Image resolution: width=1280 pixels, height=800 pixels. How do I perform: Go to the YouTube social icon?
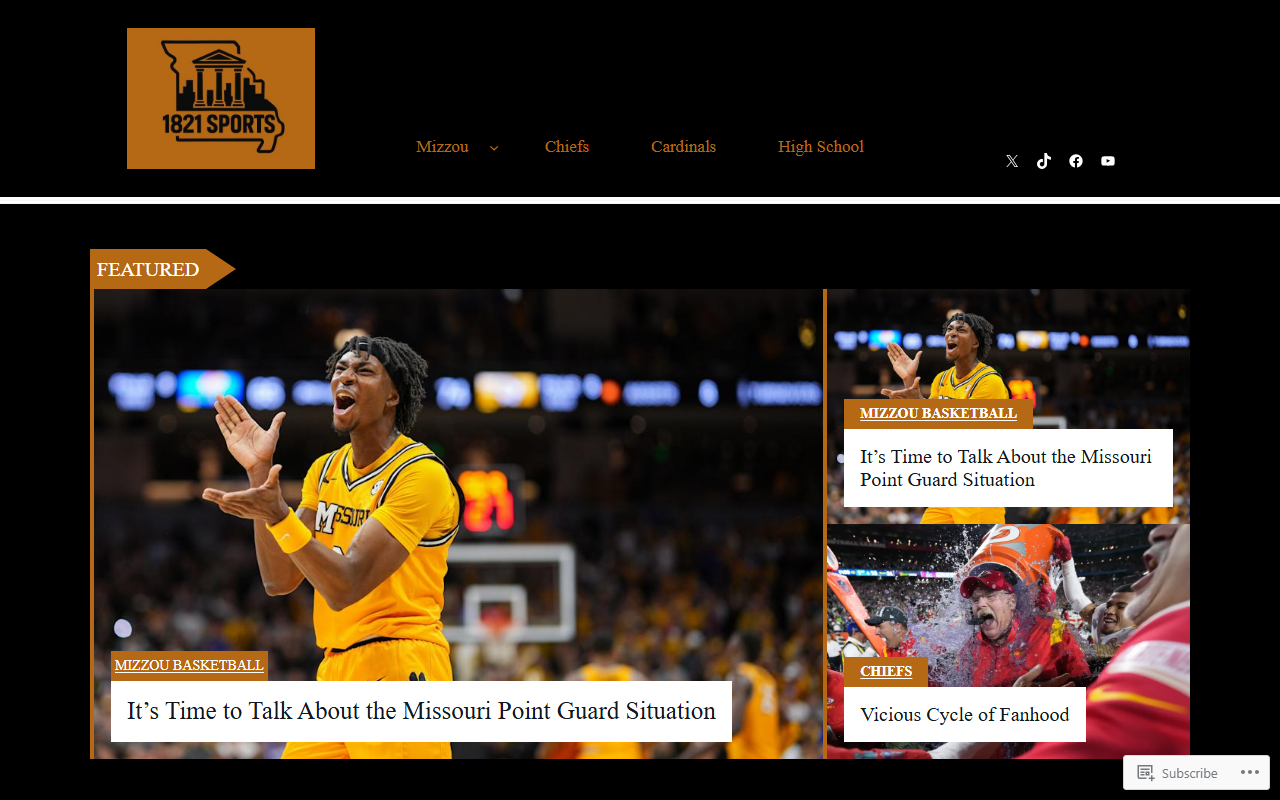[1108, 161]
